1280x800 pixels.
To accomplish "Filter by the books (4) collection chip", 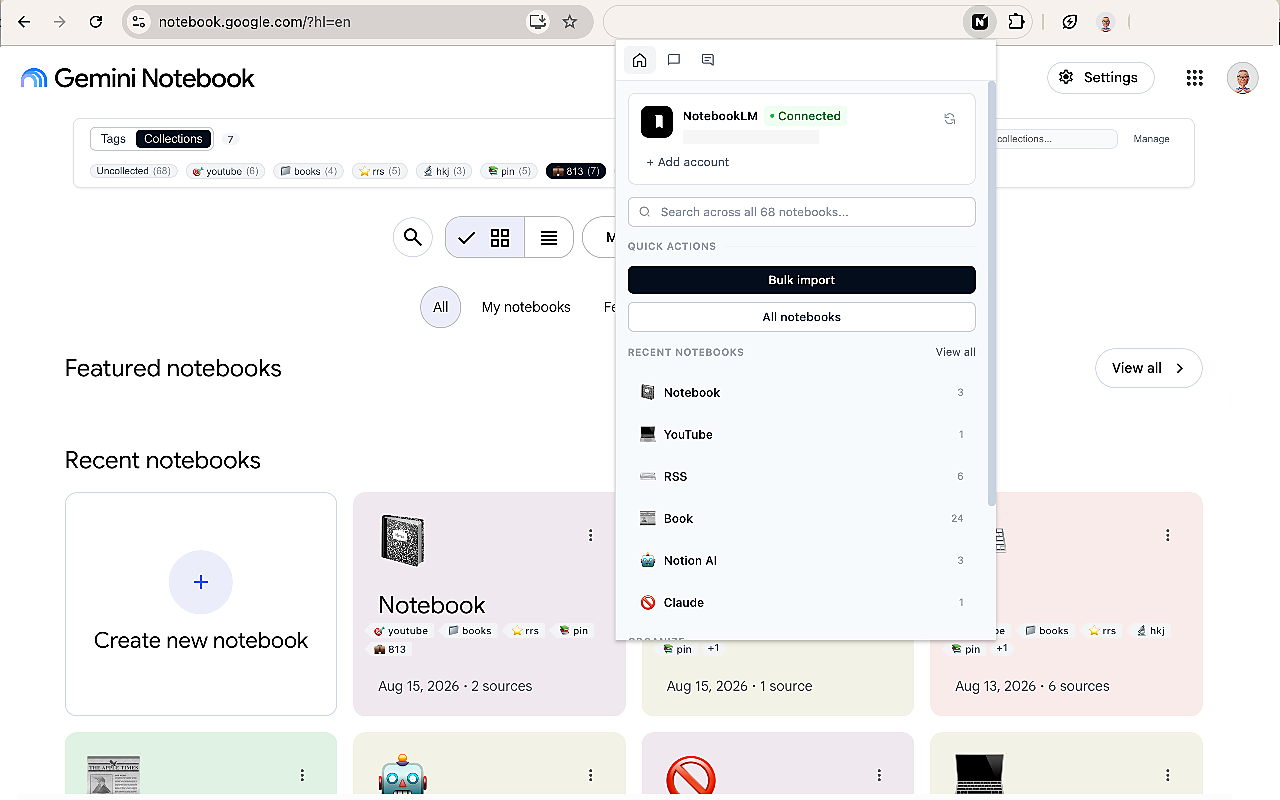I will 308,171.
